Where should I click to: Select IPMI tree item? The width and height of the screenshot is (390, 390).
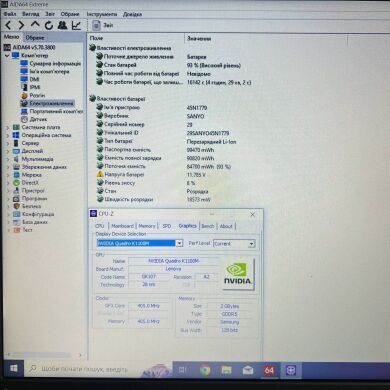point(30,87)
